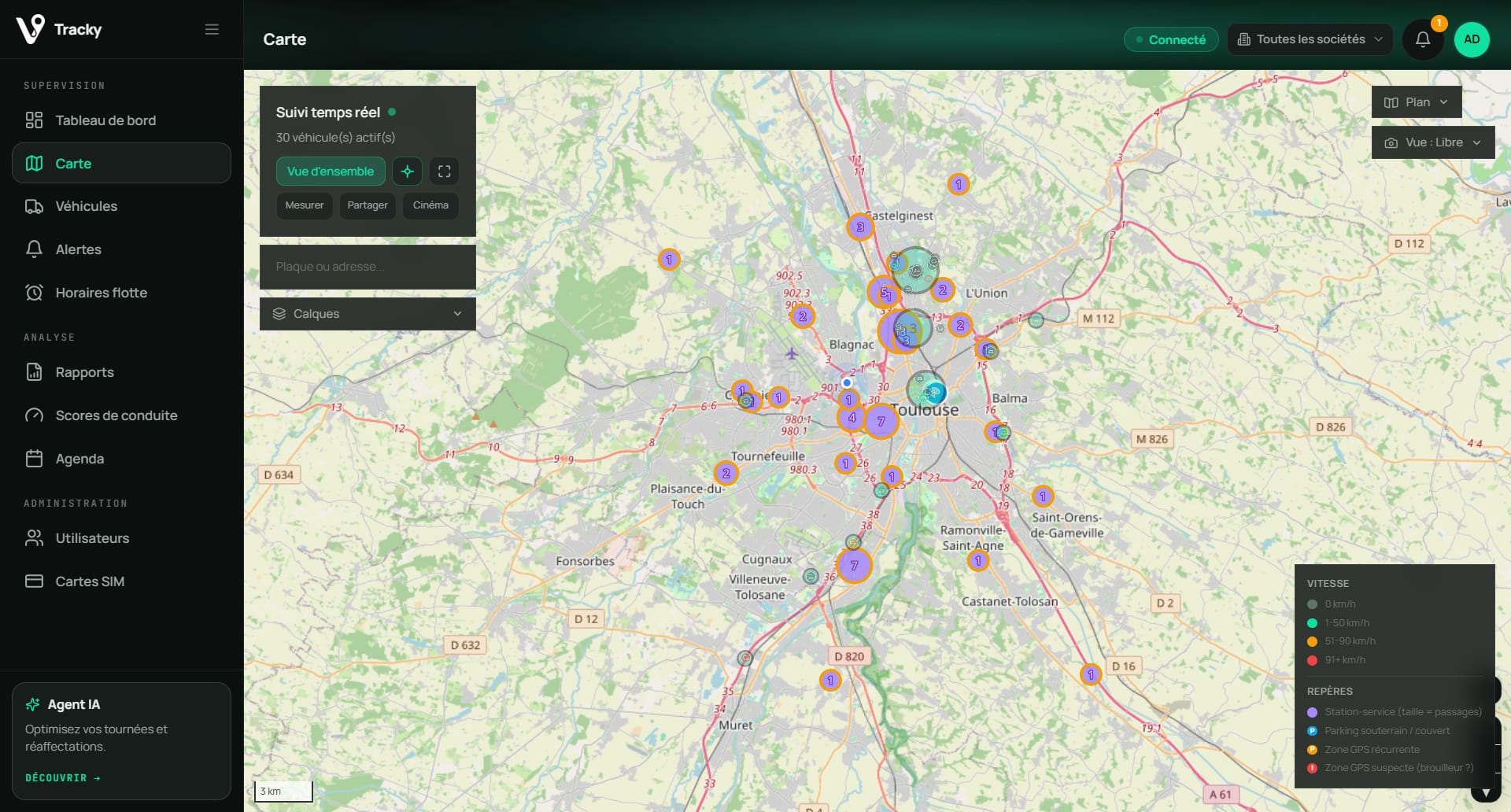Click marker 1 near D 16 road

[x=1091, y=674]
